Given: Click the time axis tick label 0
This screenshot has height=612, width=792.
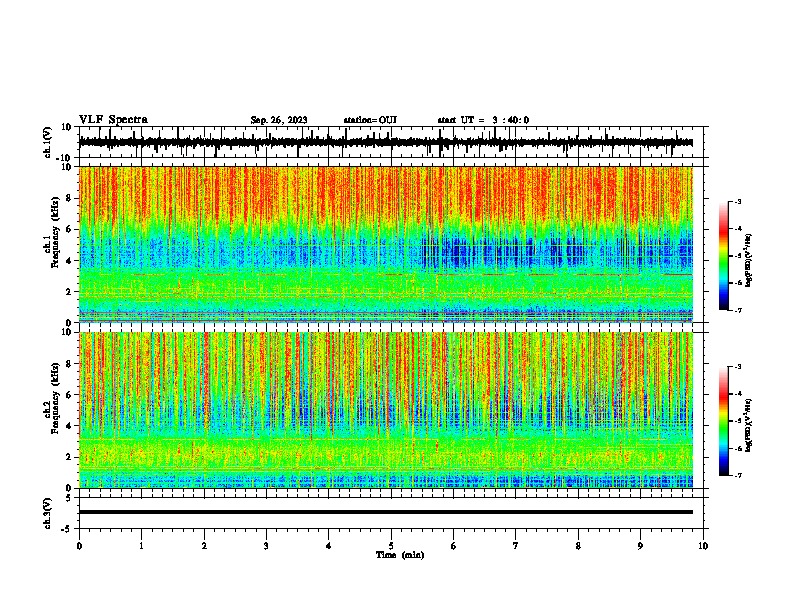Looking at the screenshot, I should coord(79,546).
